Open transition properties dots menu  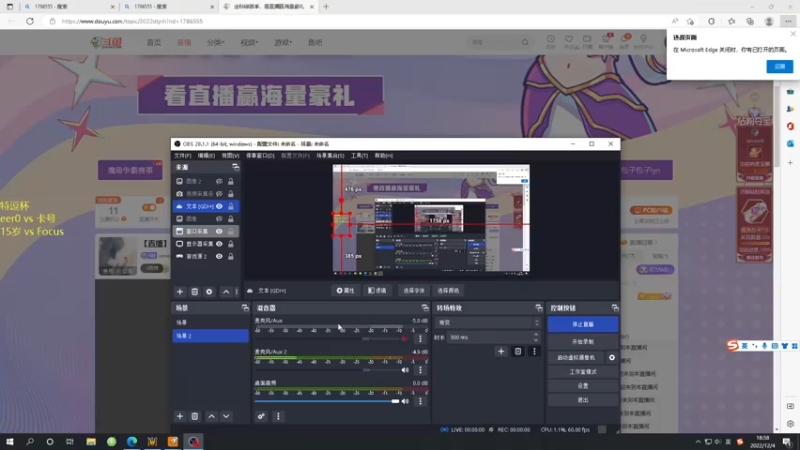pyautogui.click(x=534, y=351)
